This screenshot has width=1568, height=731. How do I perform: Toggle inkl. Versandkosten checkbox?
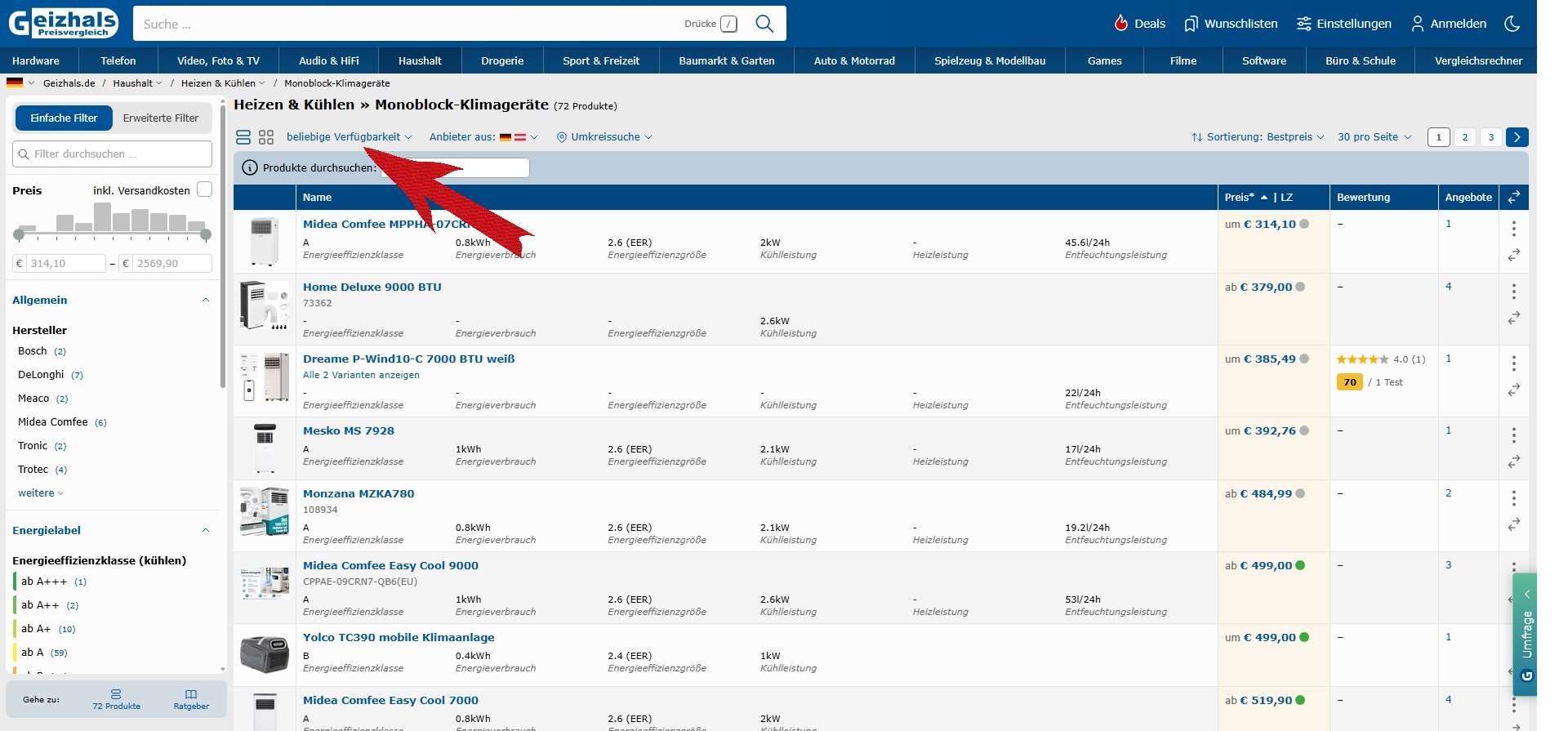tap(205, 189)
